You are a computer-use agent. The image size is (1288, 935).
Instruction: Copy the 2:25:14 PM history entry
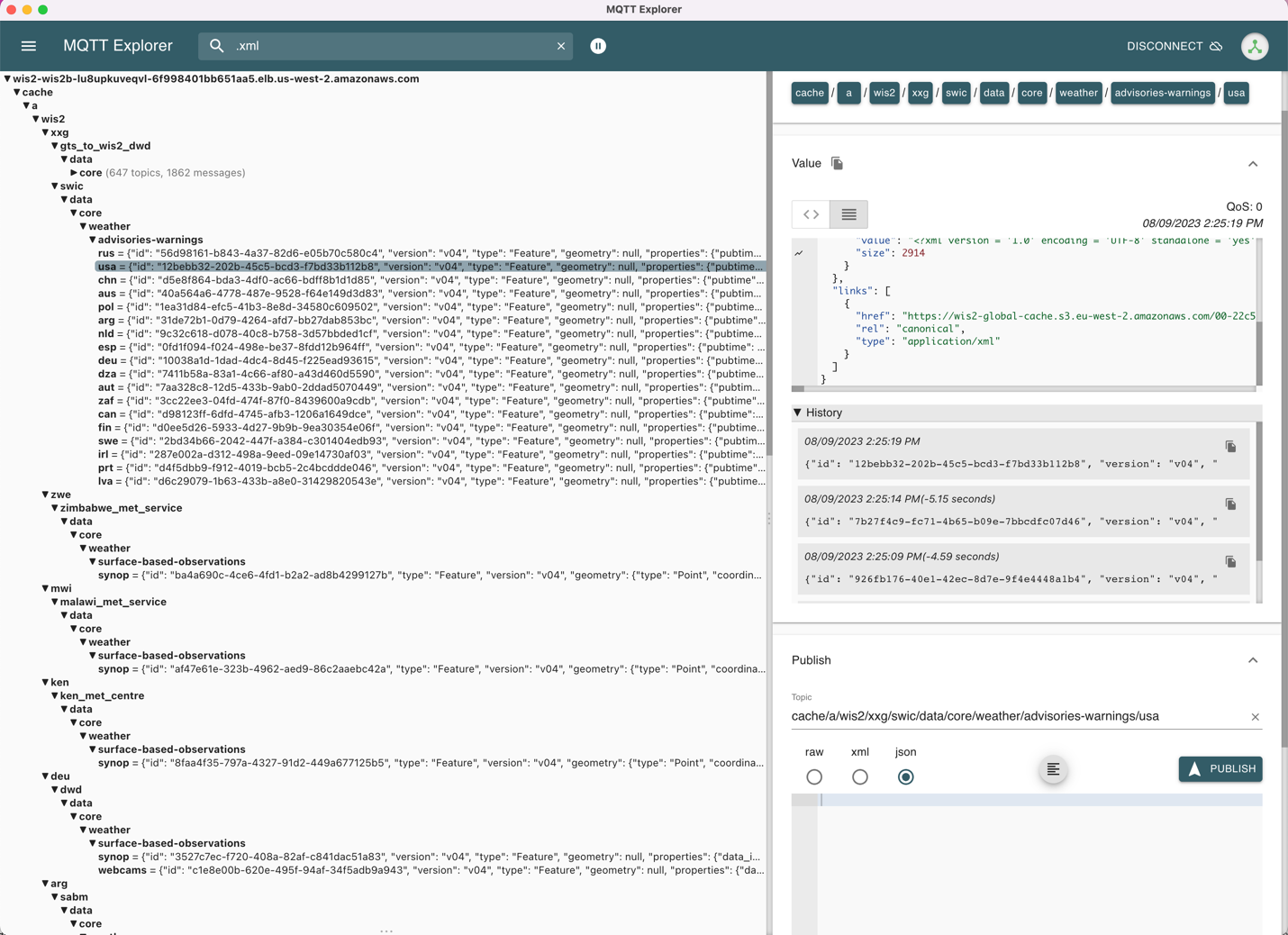[1230, 504]
